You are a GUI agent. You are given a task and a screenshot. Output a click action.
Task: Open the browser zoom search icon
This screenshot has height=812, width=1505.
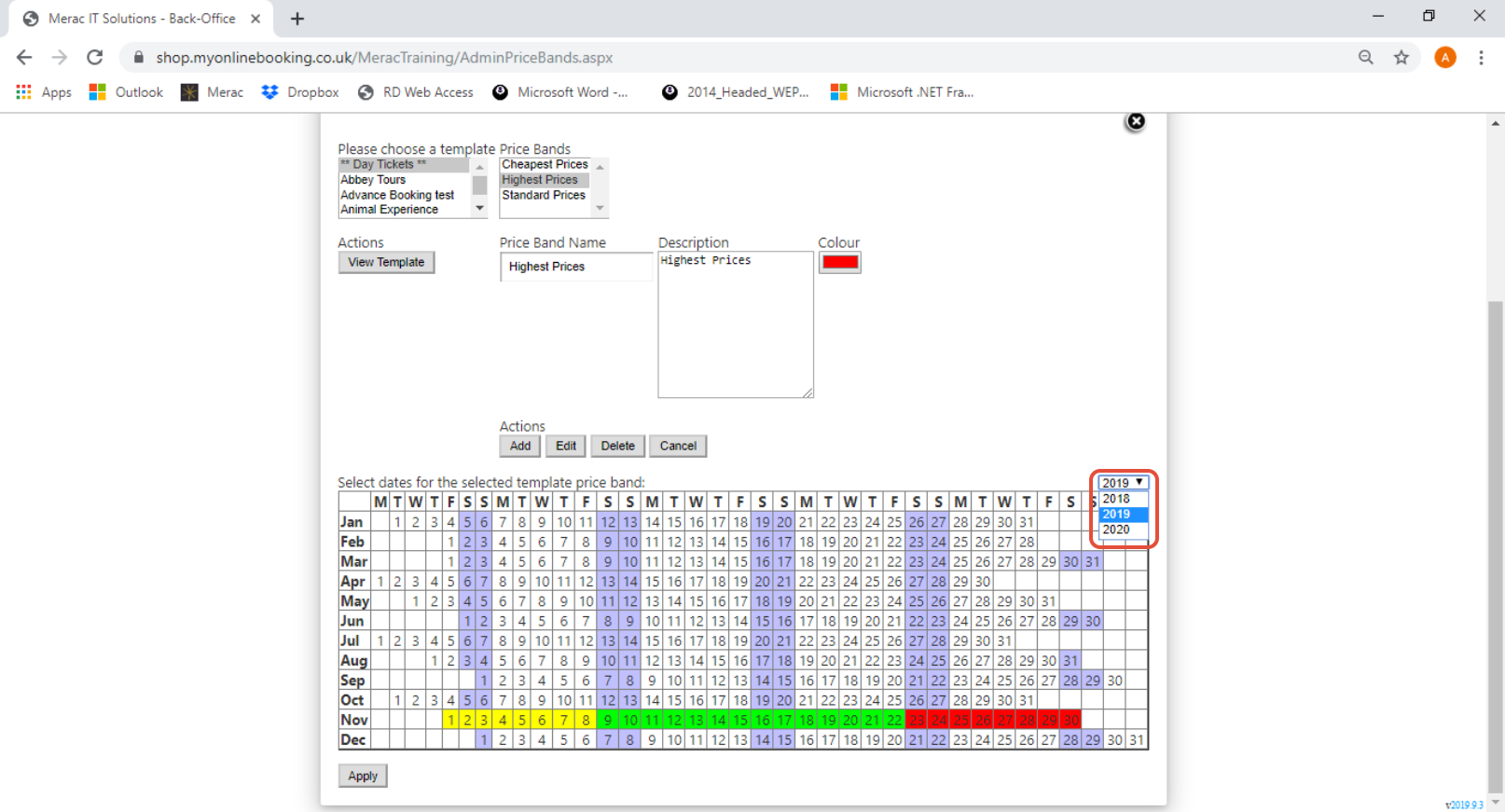[x=1366, y=58]
